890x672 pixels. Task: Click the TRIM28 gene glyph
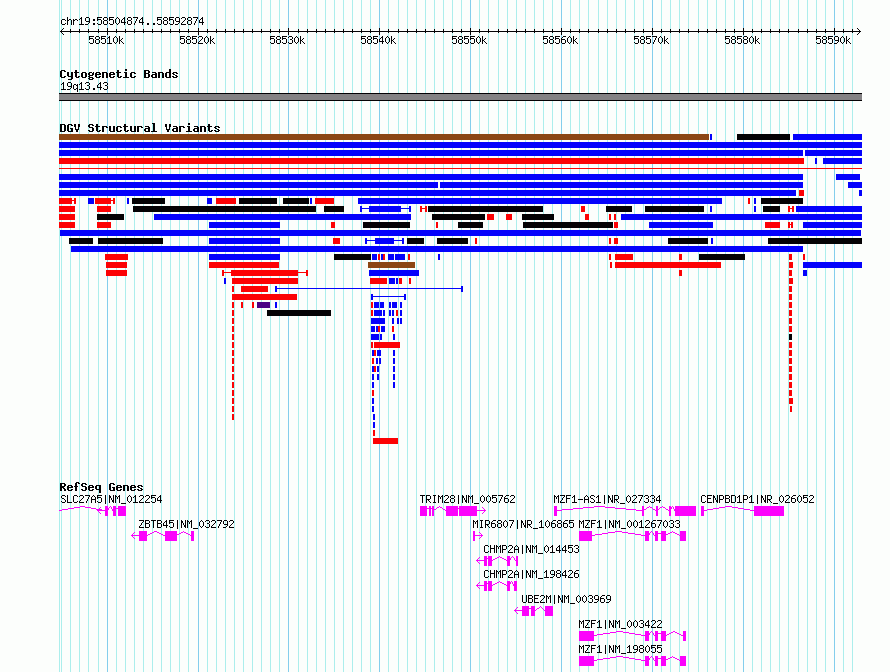(453, 511)
